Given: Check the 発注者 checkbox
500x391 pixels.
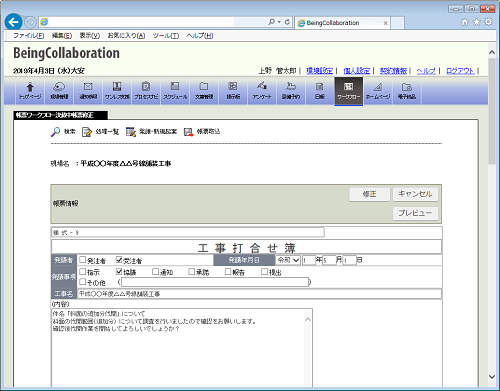Looking at the screenshot, I should 83,260.
